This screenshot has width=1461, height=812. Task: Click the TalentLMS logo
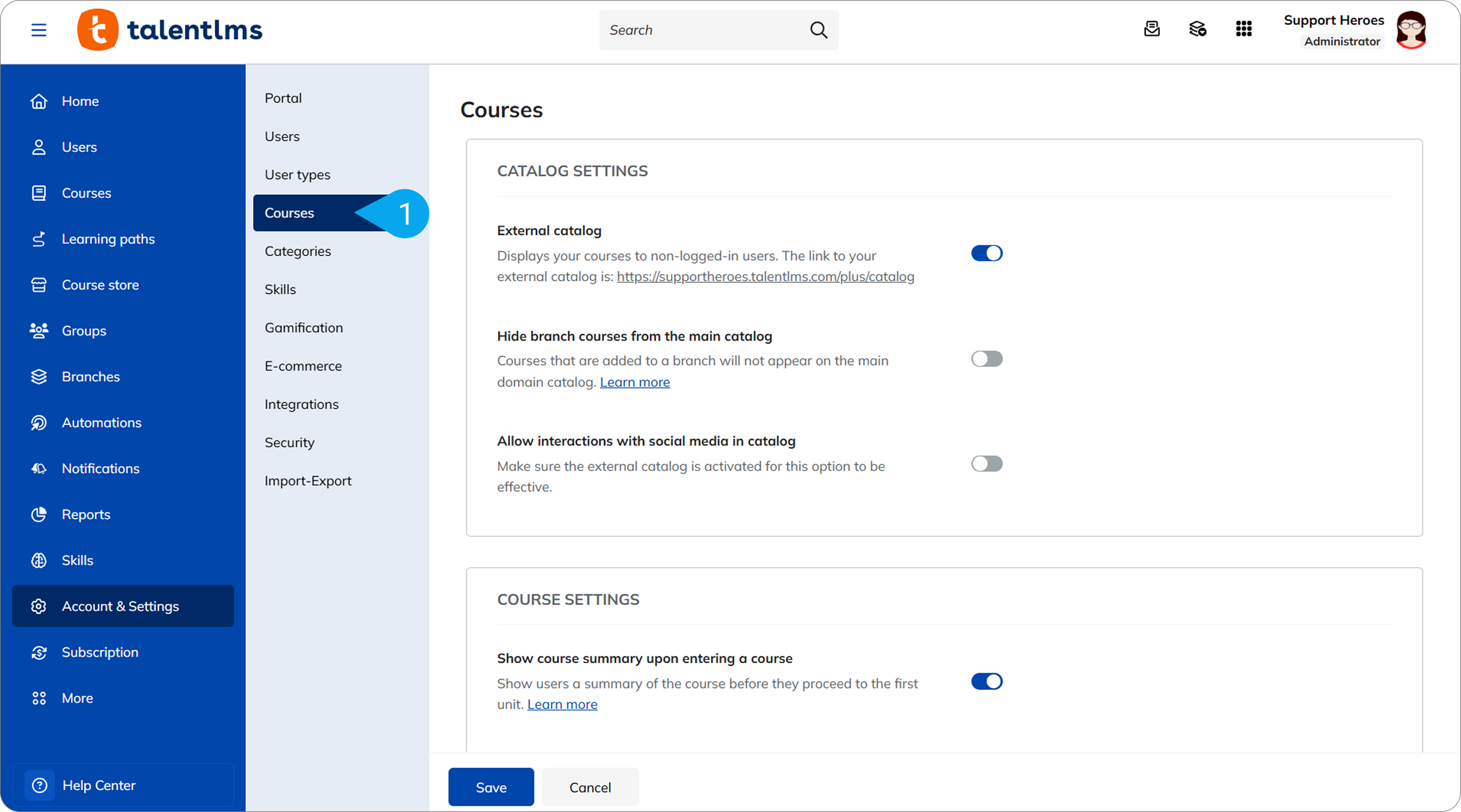tap(169, 30)
